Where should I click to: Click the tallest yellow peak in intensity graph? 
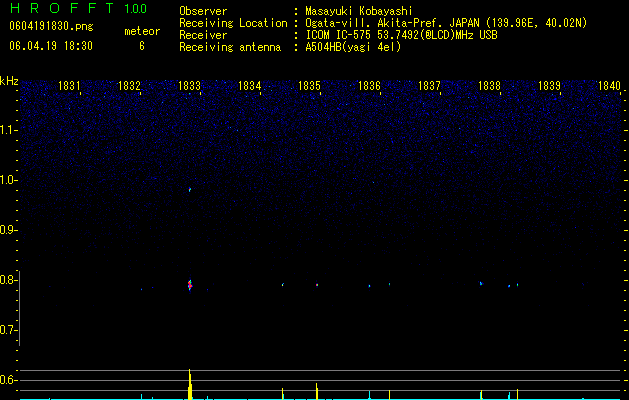pyautogui.click(x=190, y=384)
